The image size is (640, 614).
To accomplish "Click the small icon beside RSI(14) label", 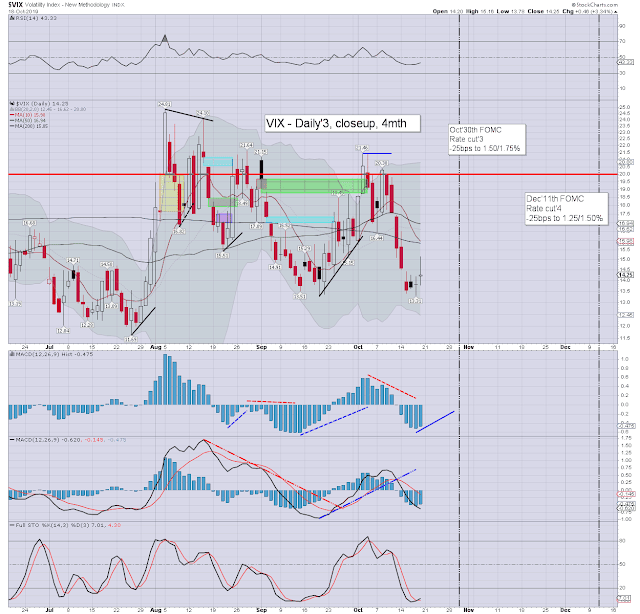I will coord(12,18).
